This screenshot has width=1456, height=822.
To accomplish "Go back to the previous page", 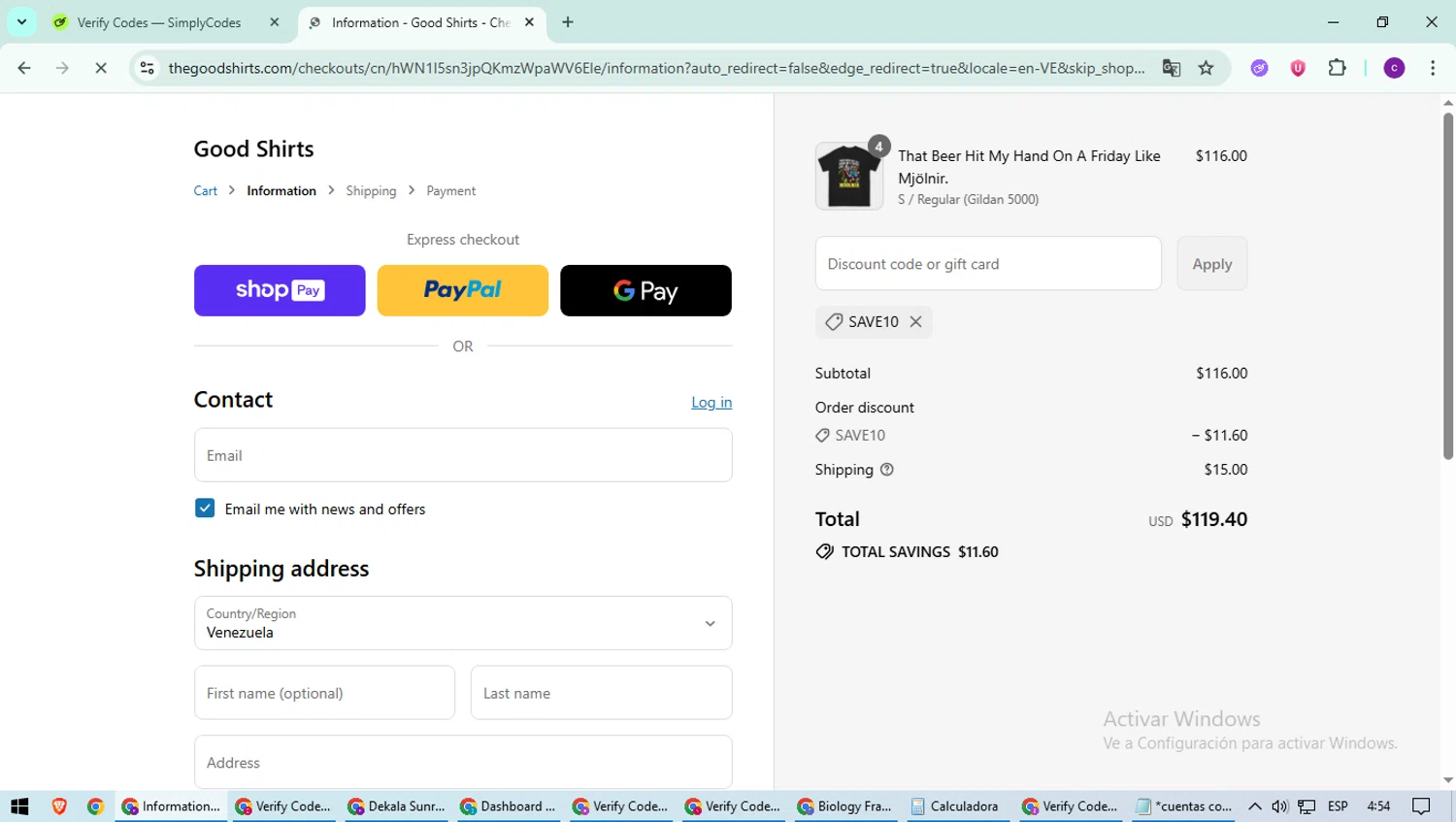I will 24,68.
